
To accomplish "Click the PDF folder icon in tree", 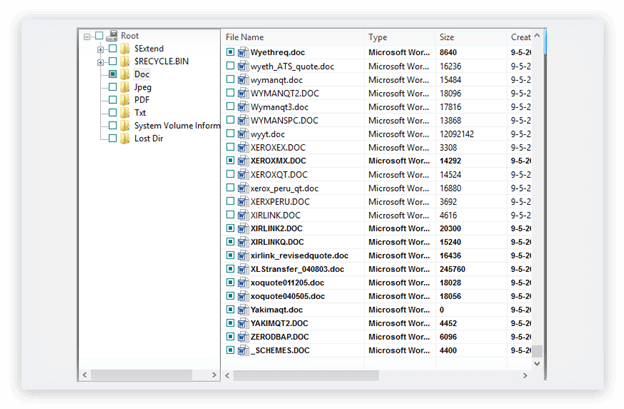I will [125, 100].
